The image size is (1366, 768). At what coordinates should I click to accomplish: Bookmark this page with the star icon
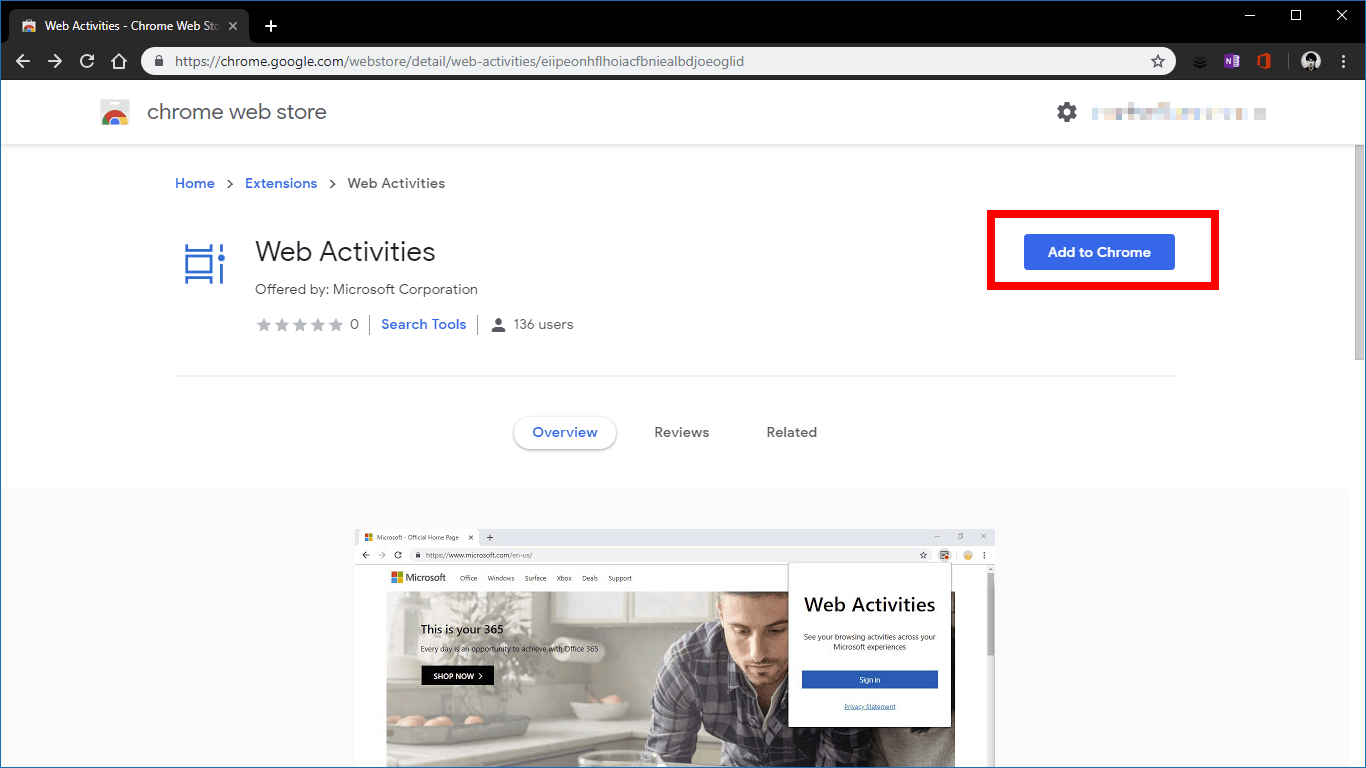pyautogui.click(x=1158, y=61)
